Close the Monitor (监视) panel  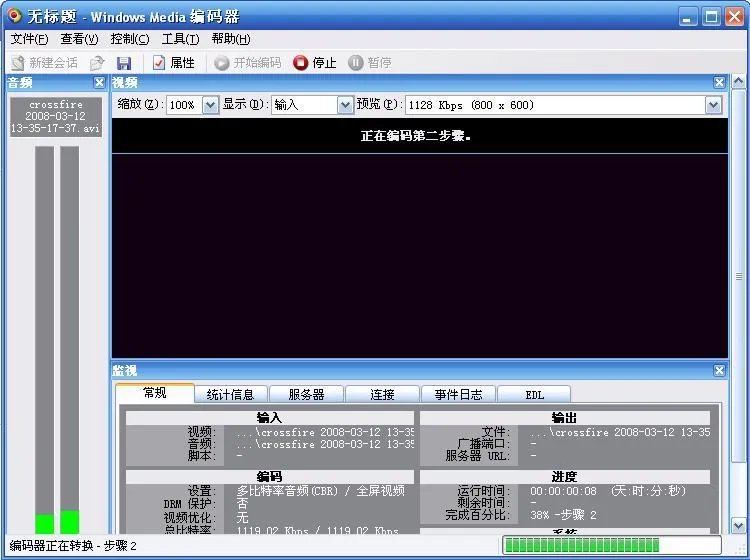click(x=719, y=370)
